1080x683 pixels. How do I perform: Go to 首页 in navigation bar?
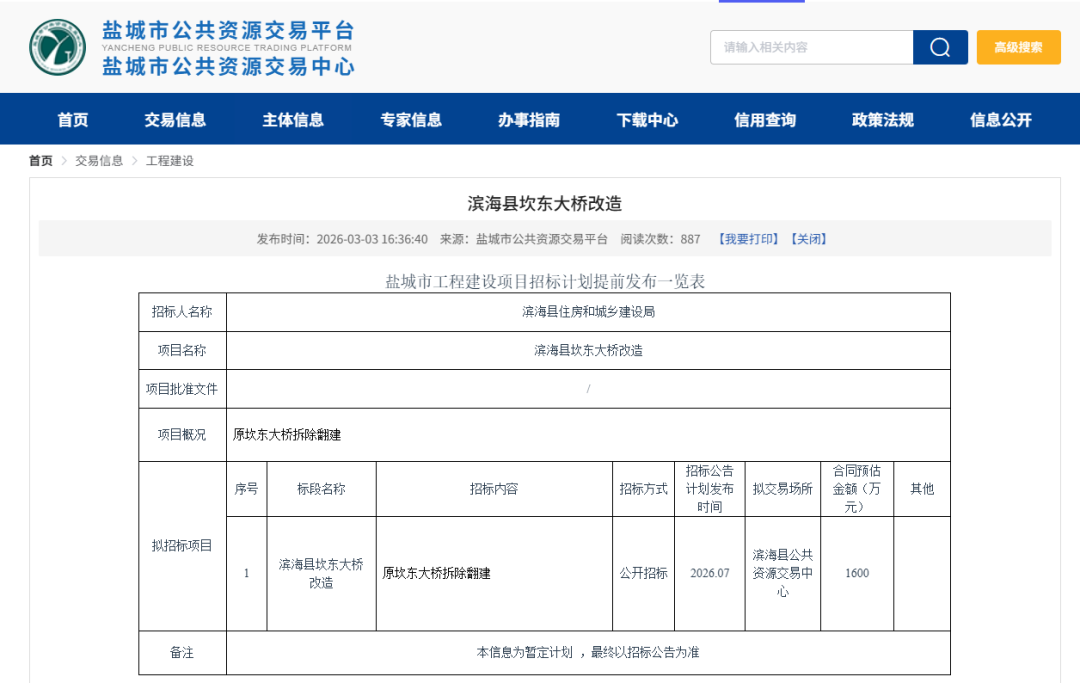73,120
